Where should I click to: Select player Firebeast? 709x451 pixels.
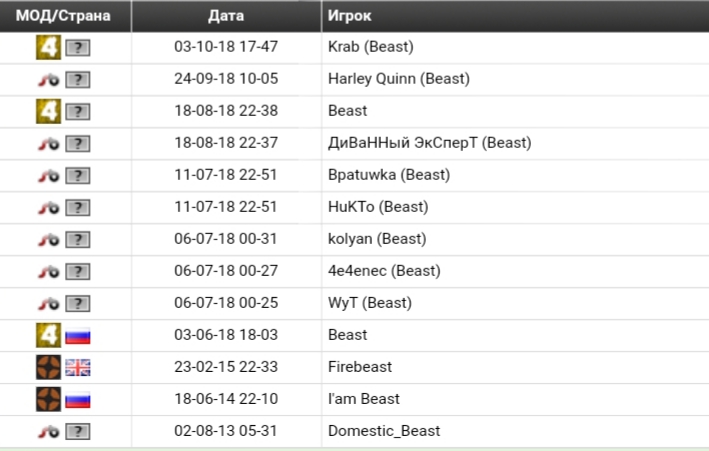pos(360,367)
